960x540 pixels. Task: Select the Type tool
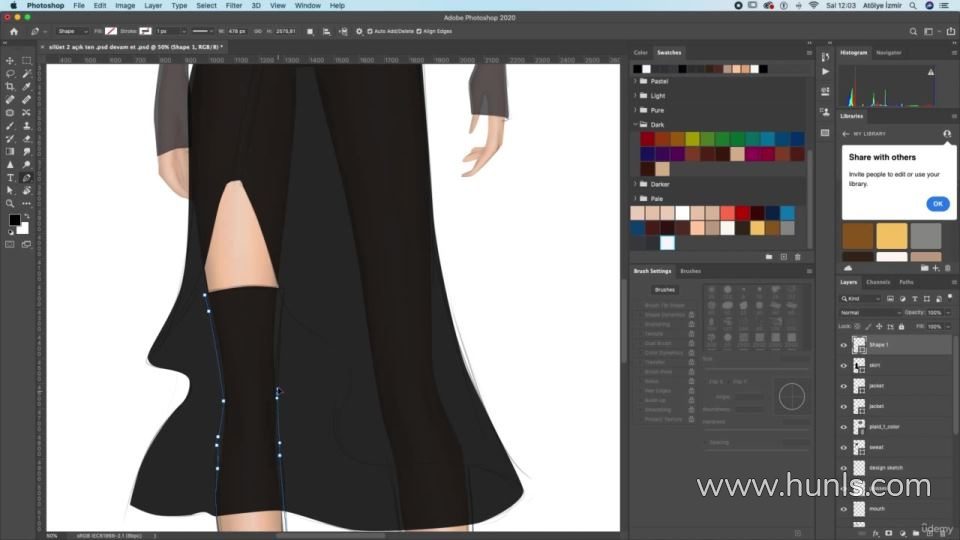11,177
